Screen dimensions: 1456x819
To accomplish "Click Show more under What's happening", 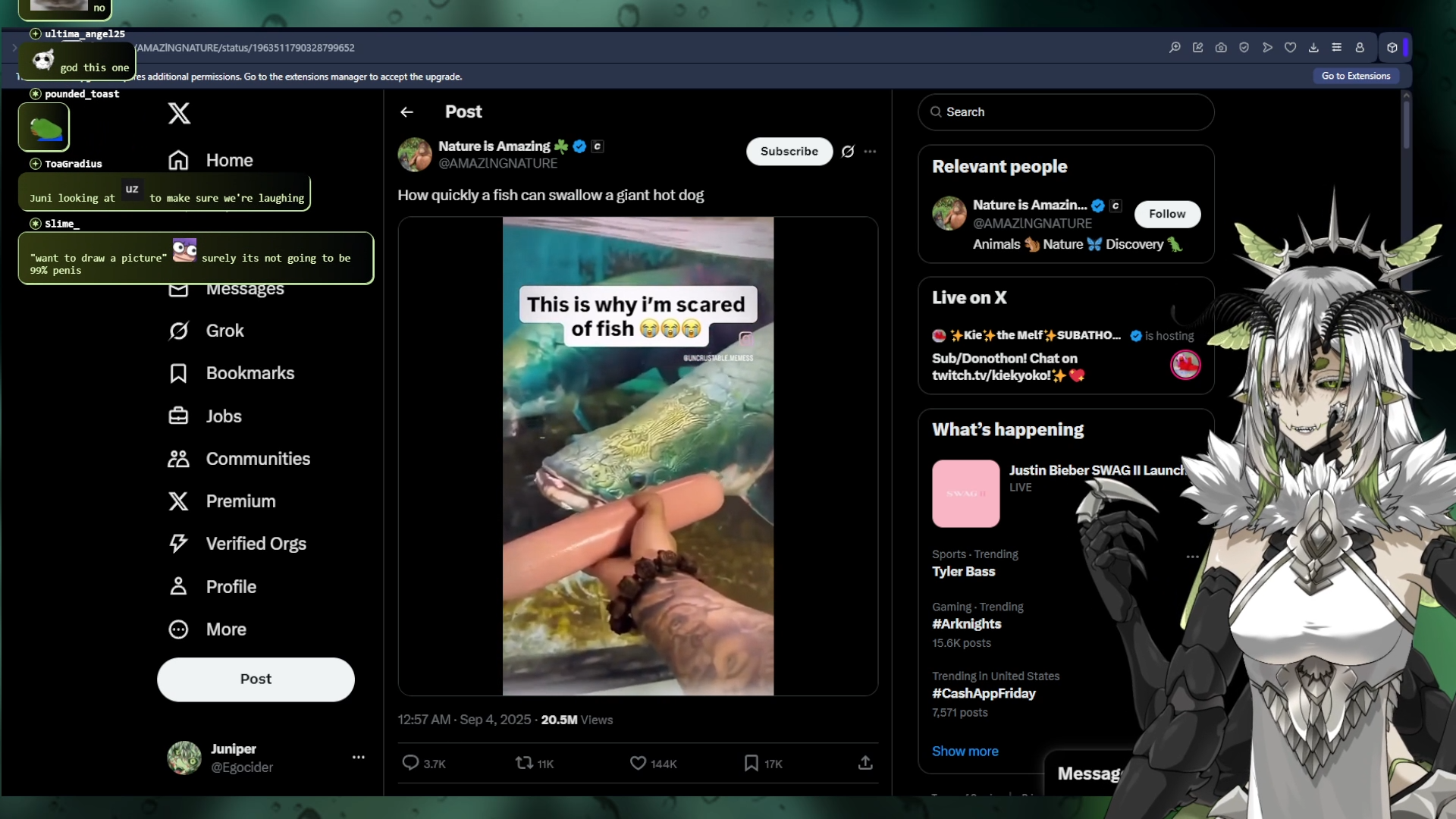I will coord(965,752).
